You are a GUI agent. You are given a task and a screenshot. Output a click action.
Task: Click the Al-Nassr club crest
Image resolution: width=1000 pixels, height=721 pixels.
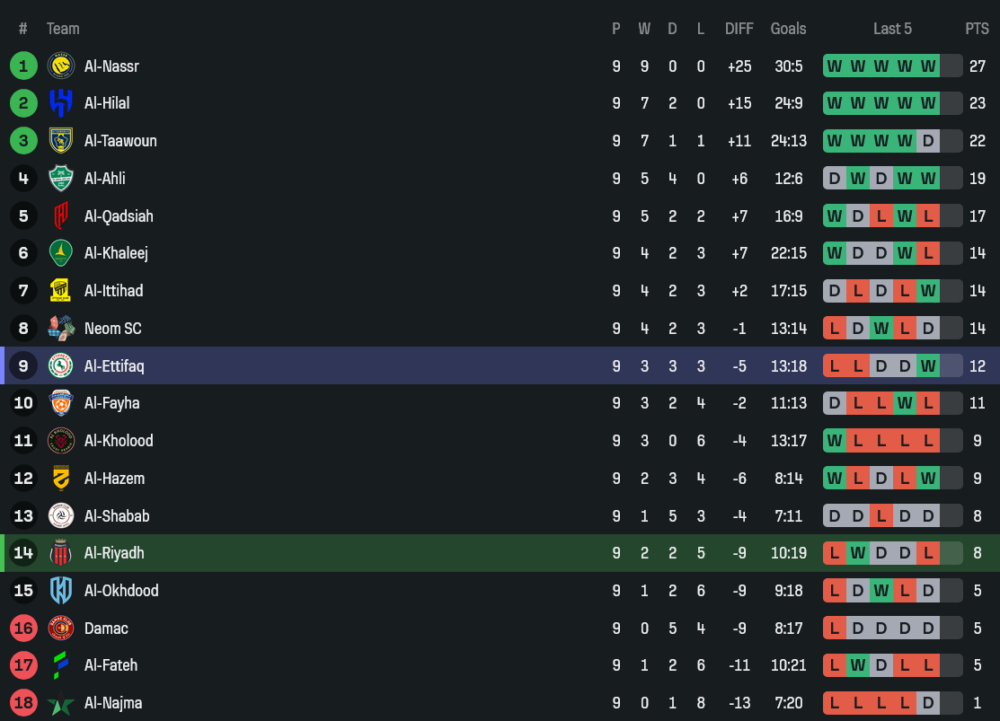(61, 66)
